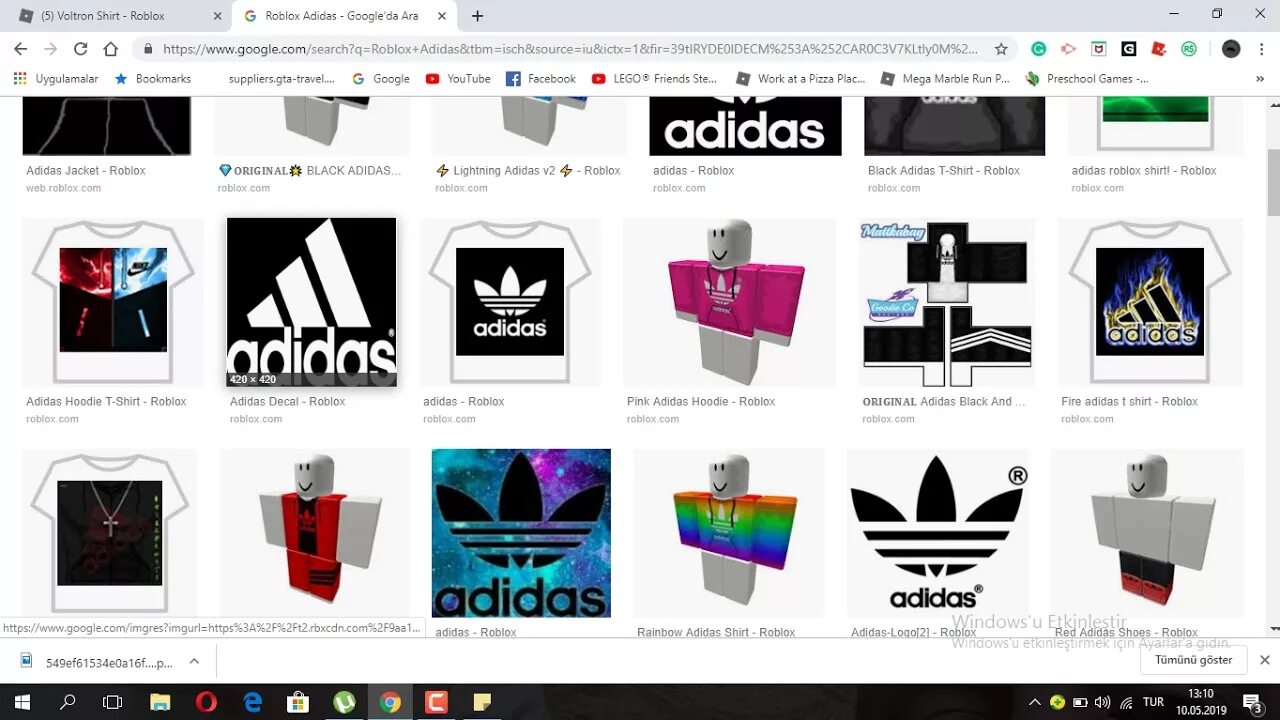Click the ORIGINAL BLACK ADIDAS caption
Screen dimensions: 1280x720
pos(310,171)
